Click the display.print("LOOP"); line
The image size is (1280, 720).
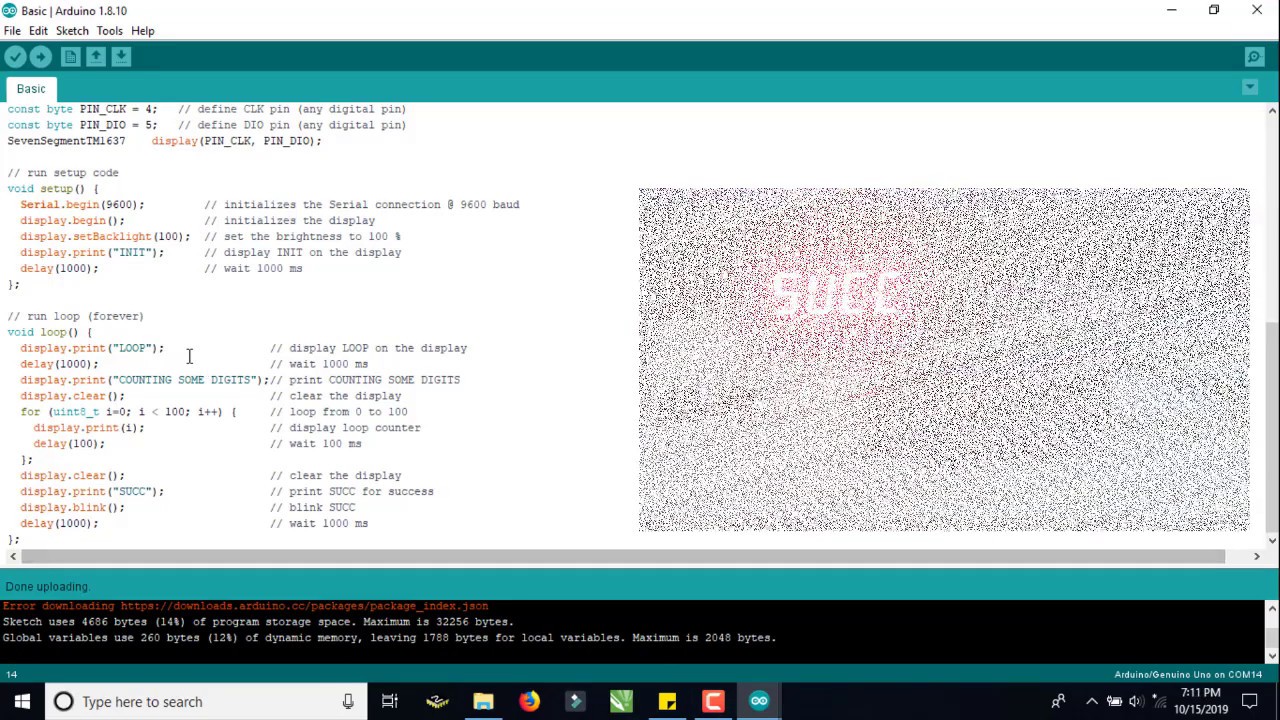[x=92, y=348]
